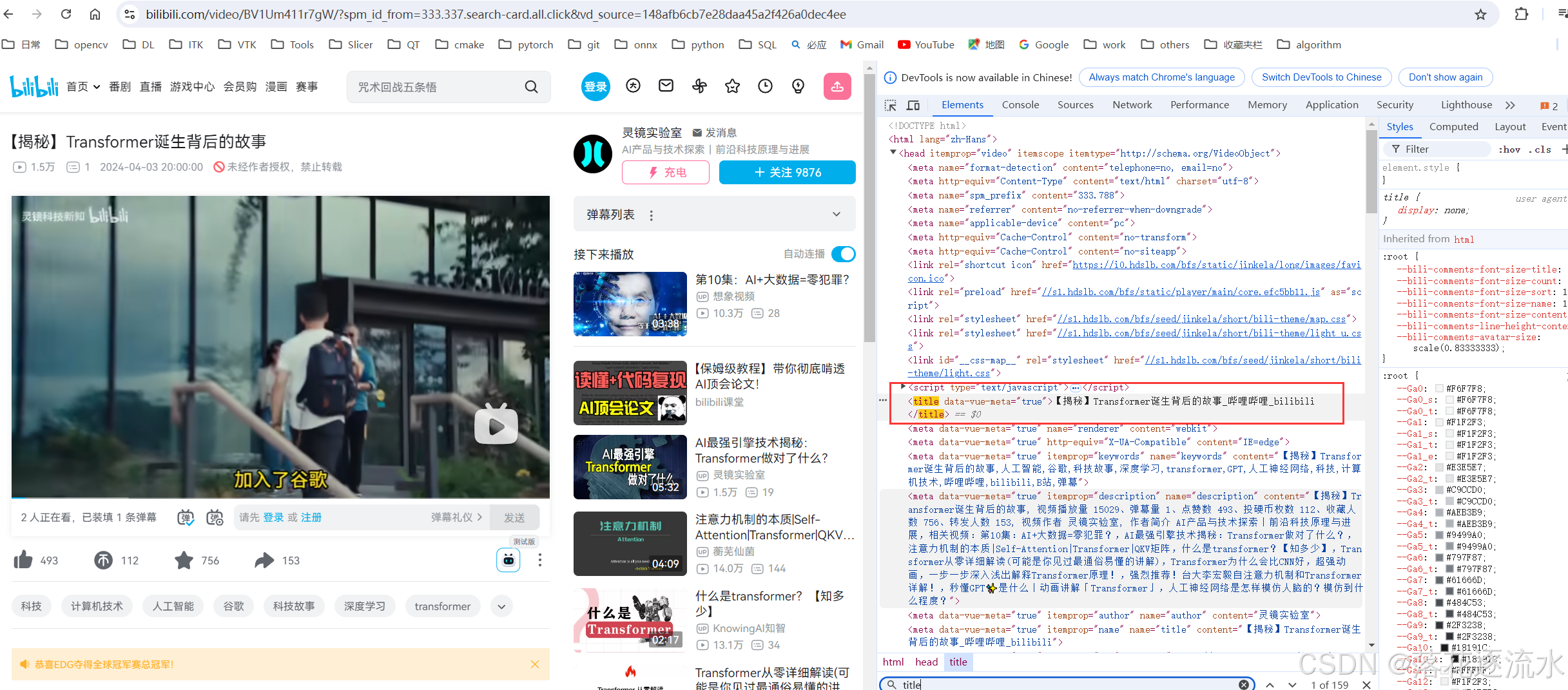Open the 首页 dropdown menu
The image size is (1568, 690).
pos(84,86)
